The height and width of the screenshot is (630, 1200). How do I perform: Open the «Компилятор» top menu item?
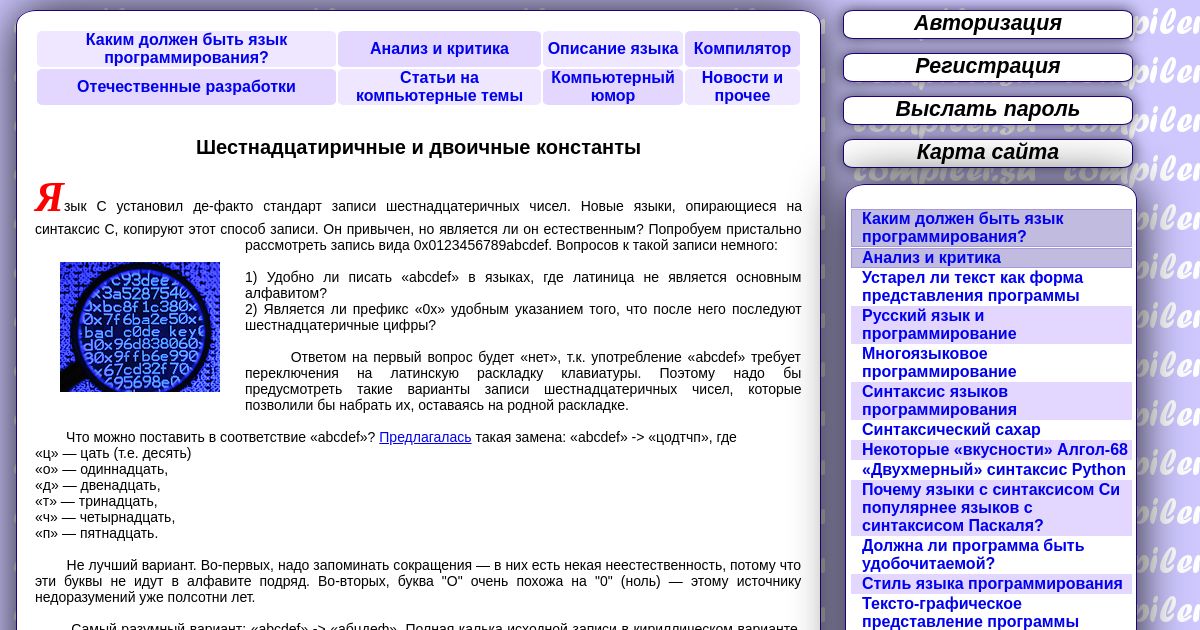pyautogui.click(x=742, y=49)
